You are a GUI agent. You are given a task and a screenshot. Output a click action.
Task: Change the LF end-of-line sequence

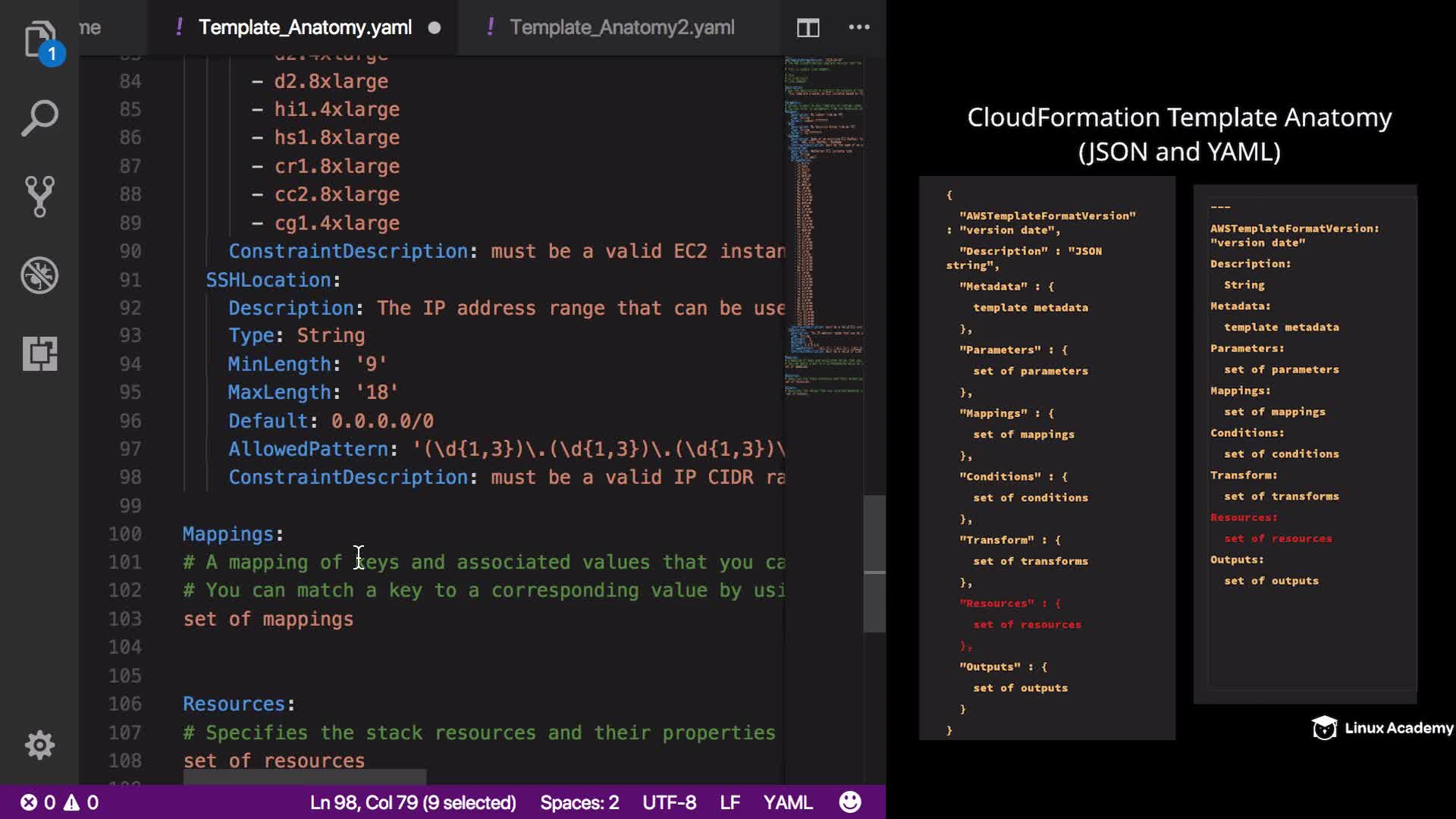click(x=730, y=802)
